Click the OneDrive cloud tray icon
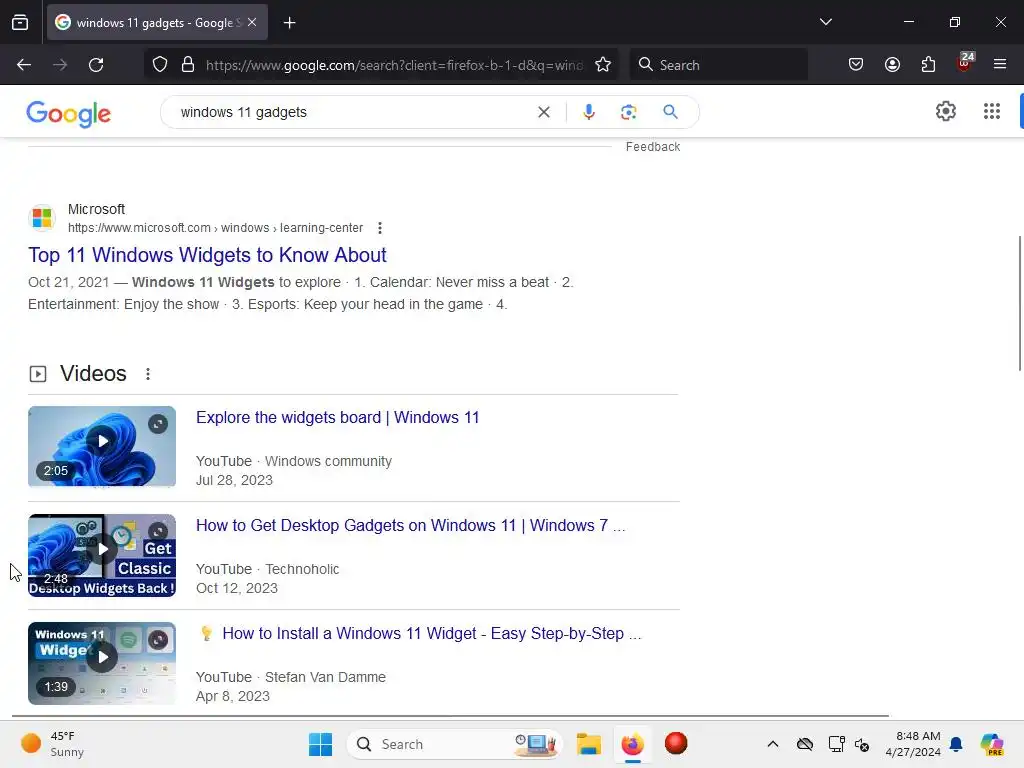Screen dimensions: 1024x768 (x=805, y=744)
